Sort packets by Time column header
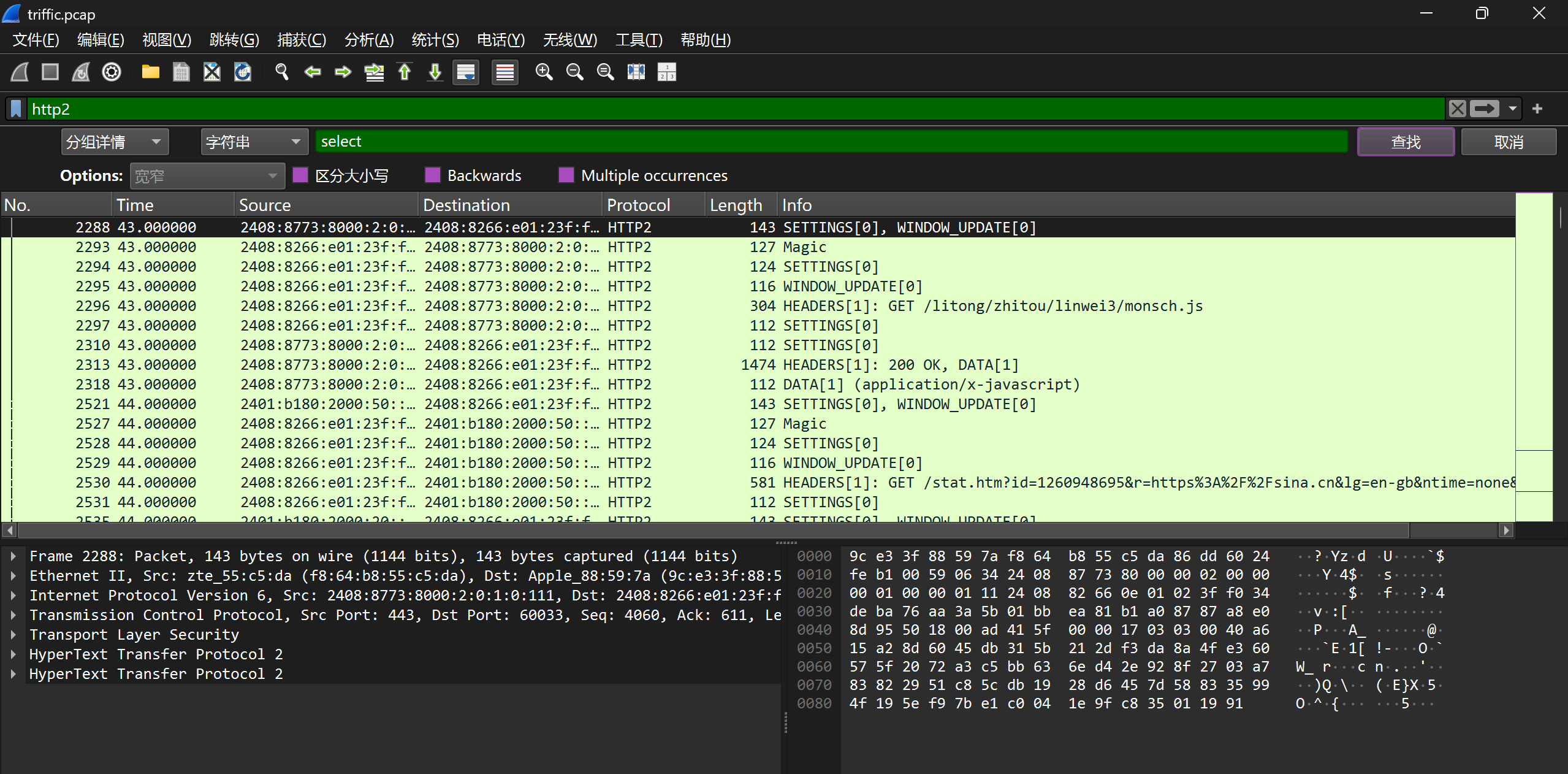Viewport: 1568px width, 774px height. tap(173, 205)
